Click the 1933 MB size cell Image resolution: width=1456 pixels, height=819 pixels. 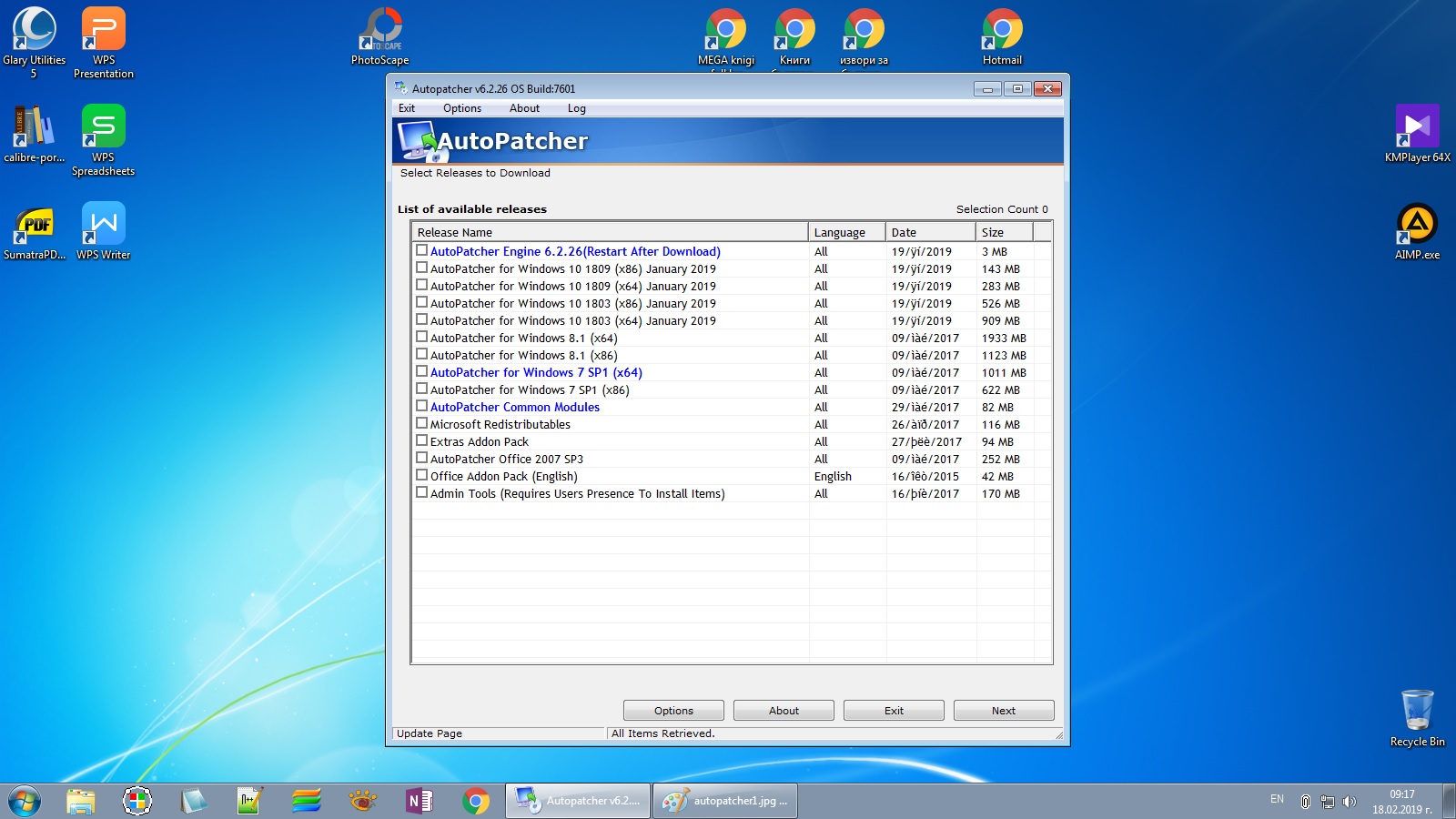(x=1004, y=338)
